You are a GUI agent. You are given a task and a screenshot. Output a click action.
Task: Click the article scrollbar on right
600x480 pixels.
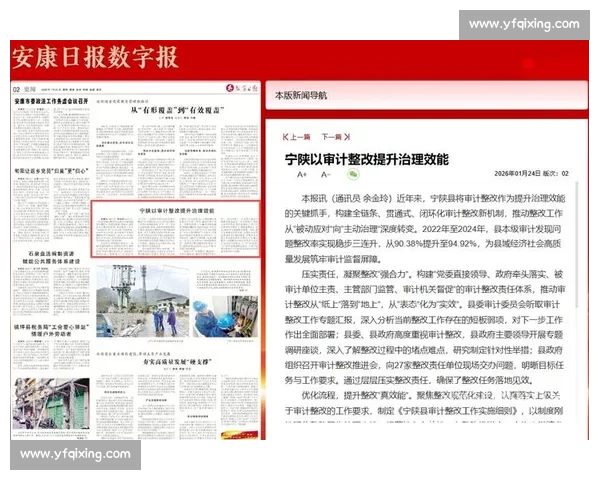(577, 245)
